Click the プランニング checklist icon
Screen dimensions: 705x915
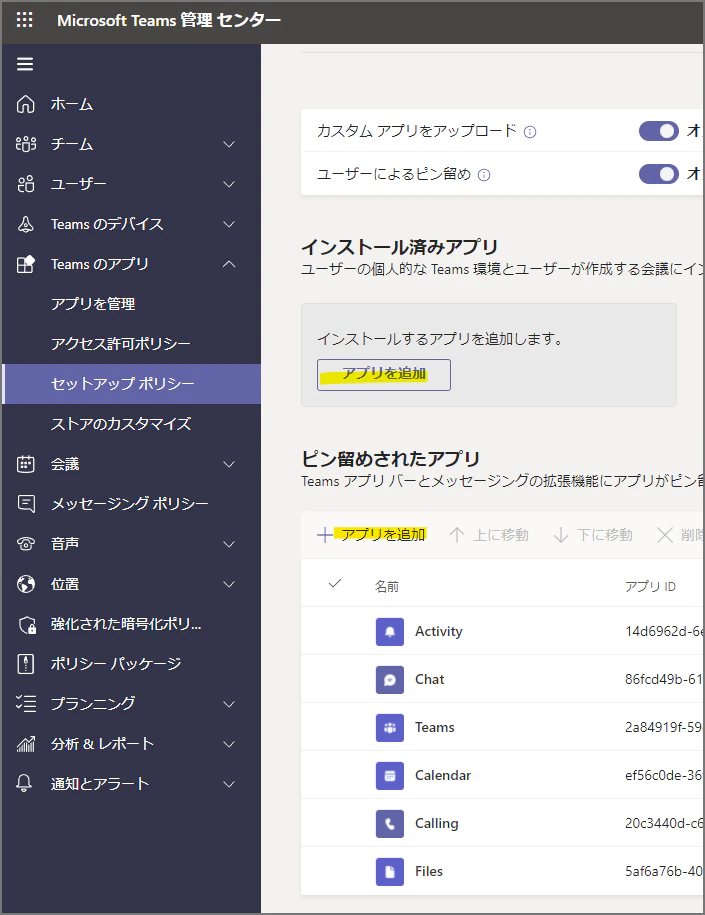[x=25, y=704]
